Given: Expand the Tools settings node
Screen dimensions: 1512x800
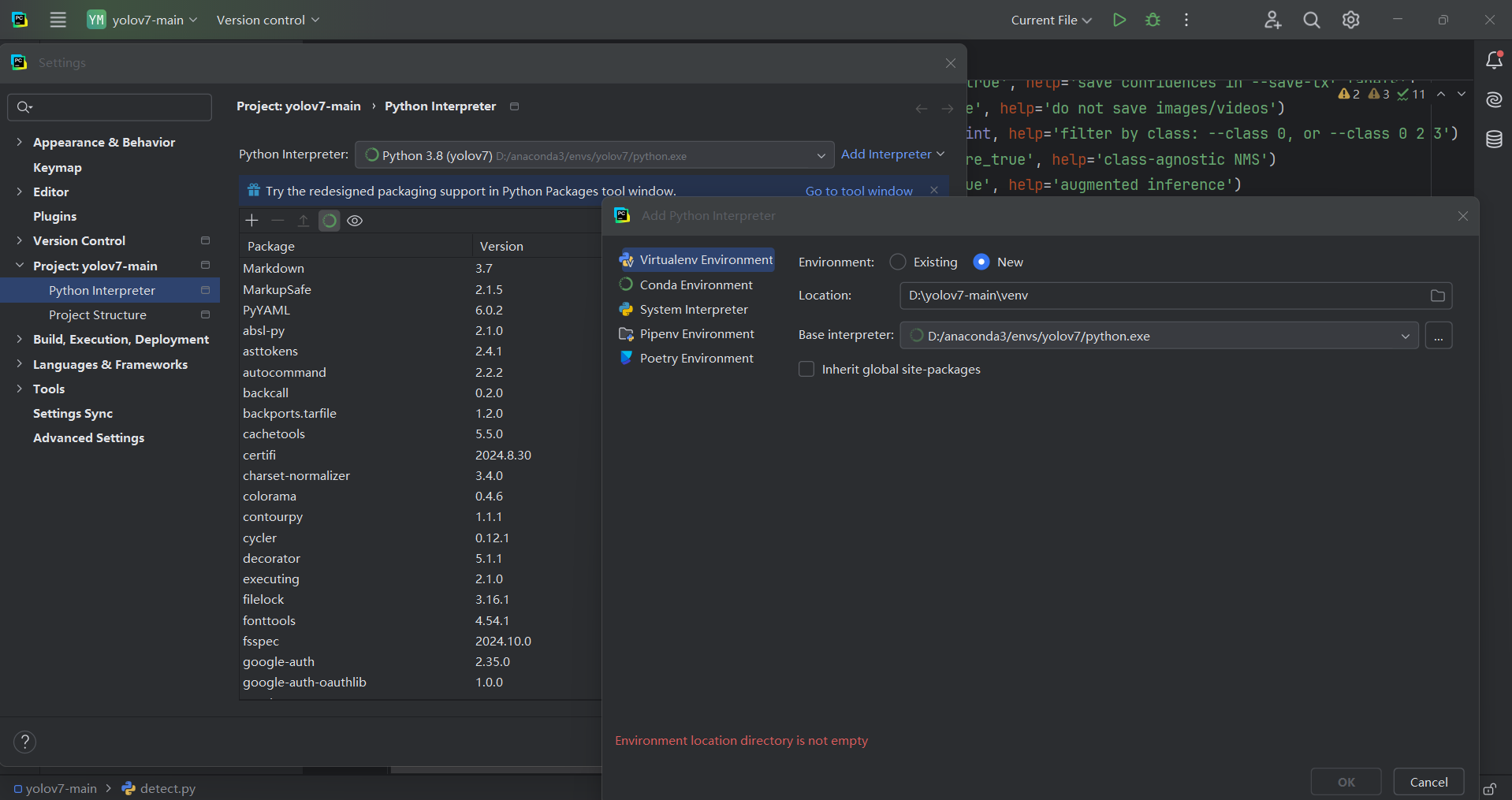Looking at the screenshot, I should click(x=19, y=389).
